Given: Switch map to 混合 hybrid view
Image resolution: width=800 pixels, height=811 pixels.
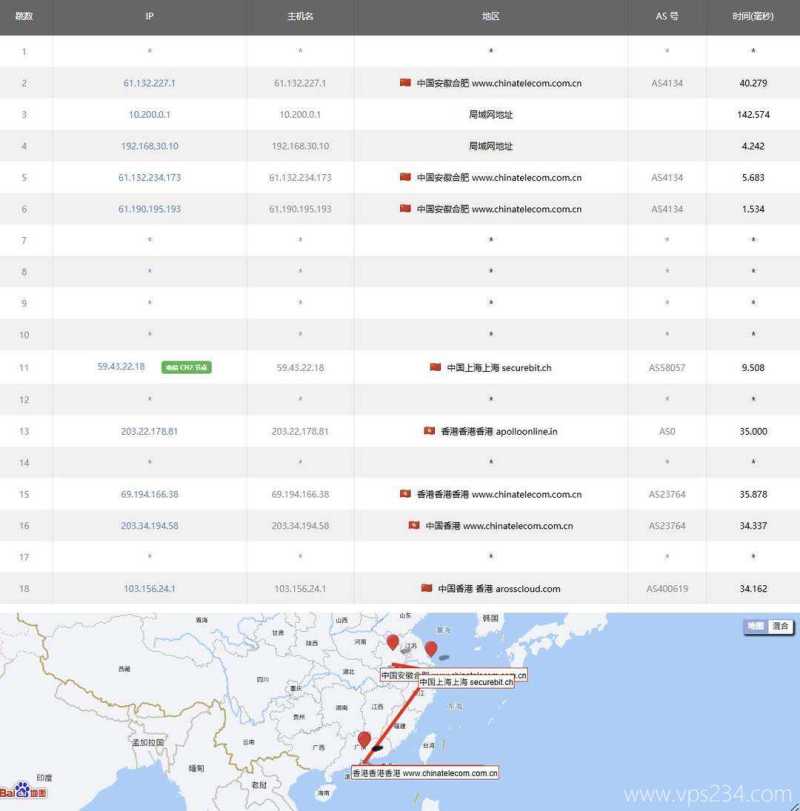Looking at the screenshot, I should (780, 626).
